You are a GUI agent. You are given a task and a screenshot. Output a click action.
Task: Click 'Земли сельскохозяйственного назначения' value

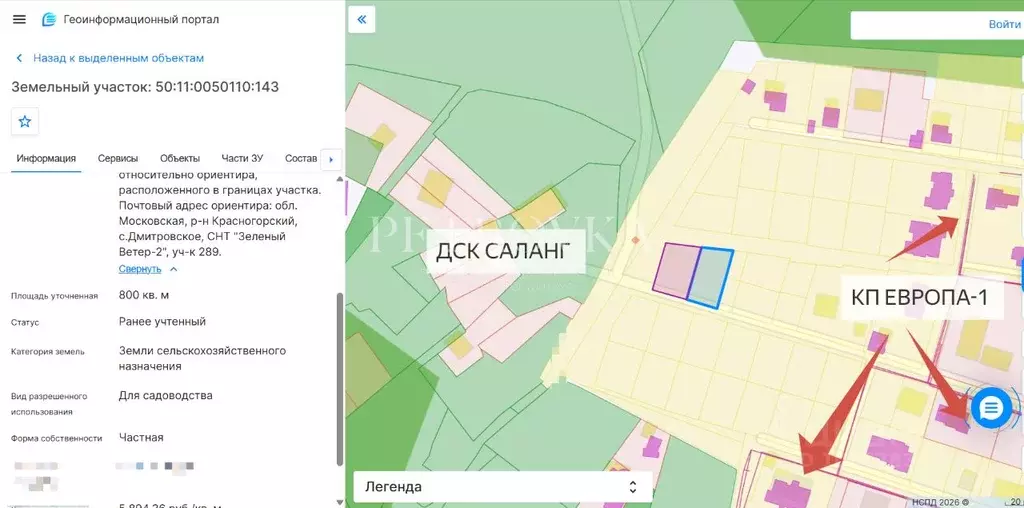(x=202, y=358)
